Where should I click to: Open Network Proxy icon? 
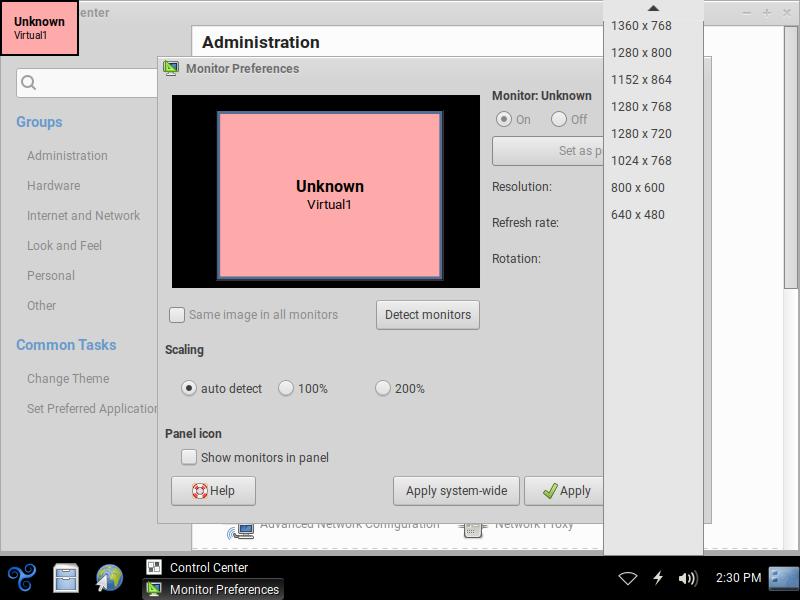(x=472, y=531)
